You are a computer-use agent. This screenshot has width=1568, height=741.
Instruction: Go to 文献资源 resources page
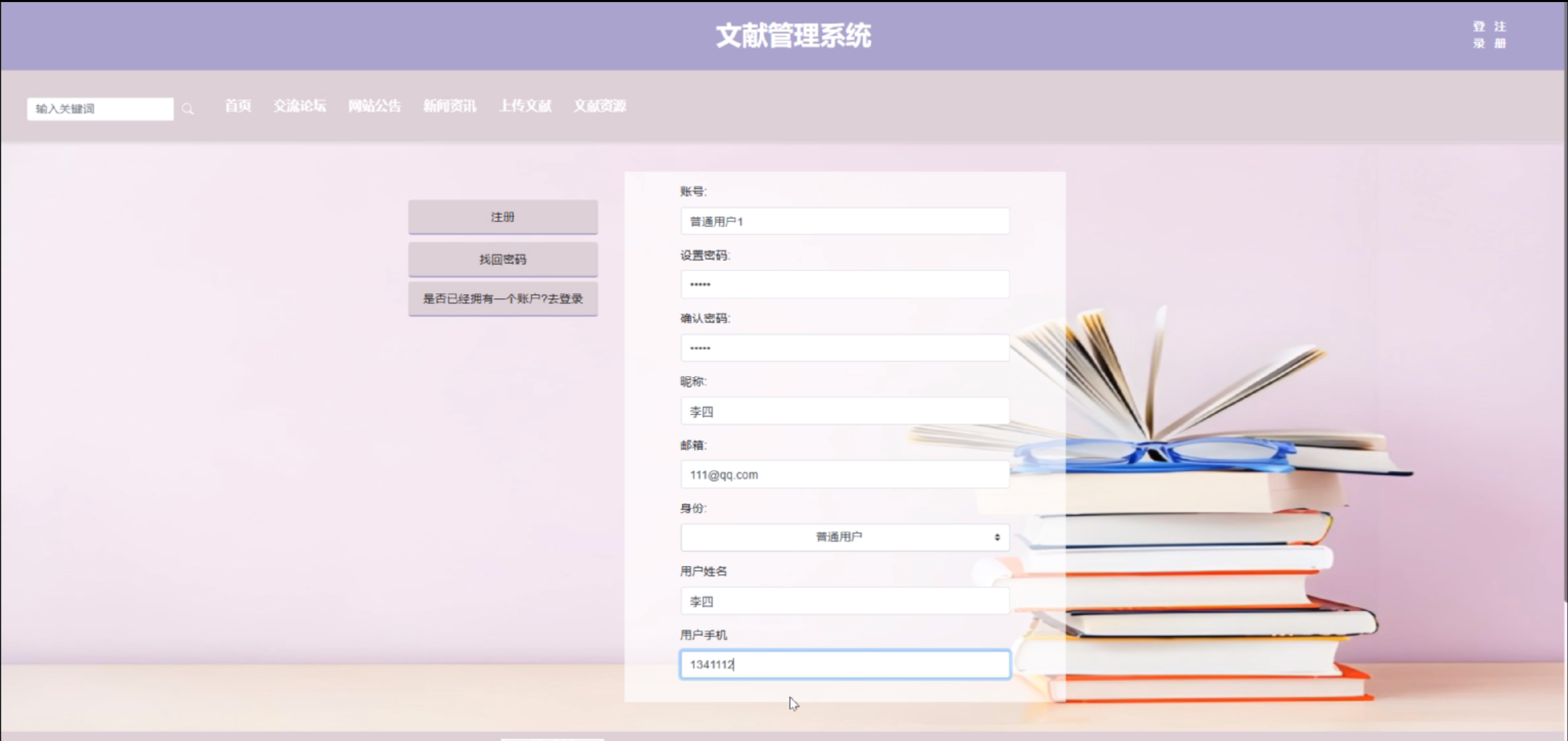tap(599, 106)
